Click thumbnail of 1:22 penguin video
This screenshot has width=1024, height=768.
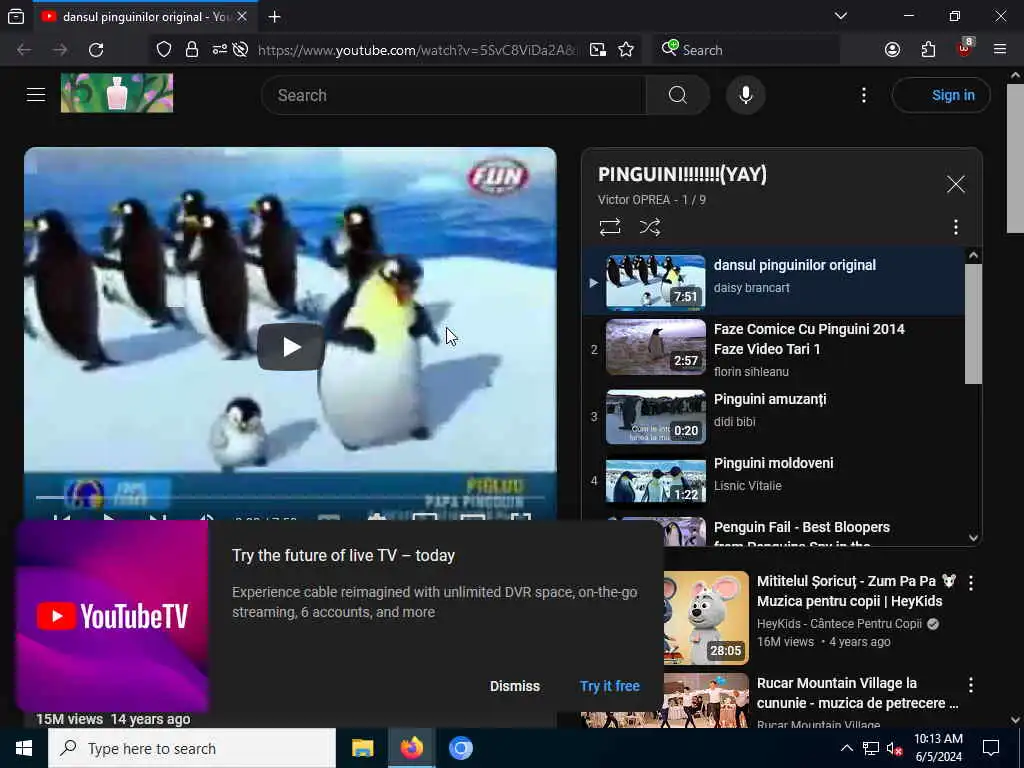[656, 481]
